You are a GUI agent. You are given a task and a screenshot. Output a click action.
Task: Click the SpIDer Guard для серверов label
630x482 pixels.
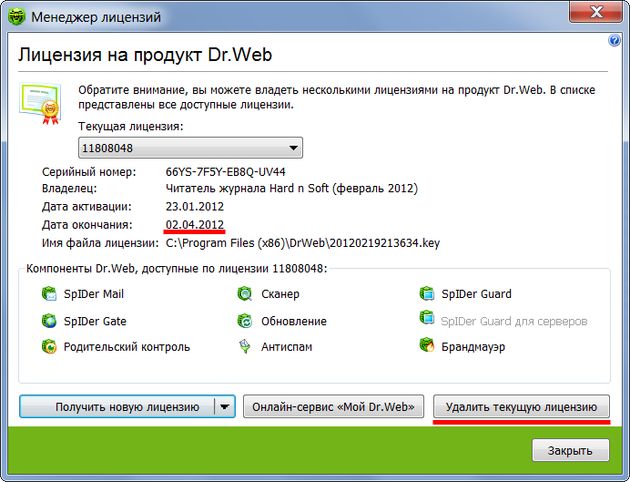coord(514,321)
